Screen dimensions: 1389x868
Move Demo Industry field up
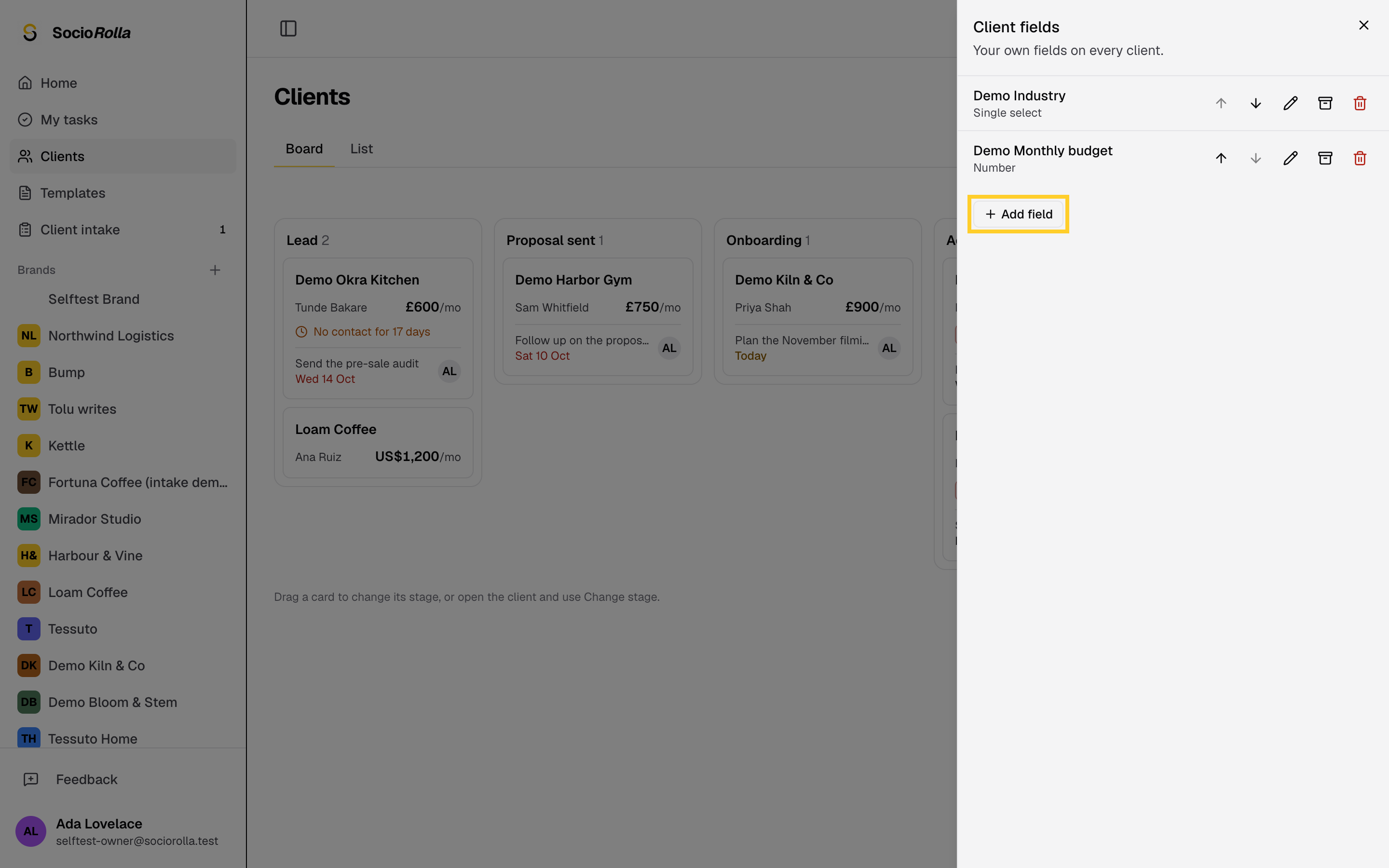(x=1221, y=103)
